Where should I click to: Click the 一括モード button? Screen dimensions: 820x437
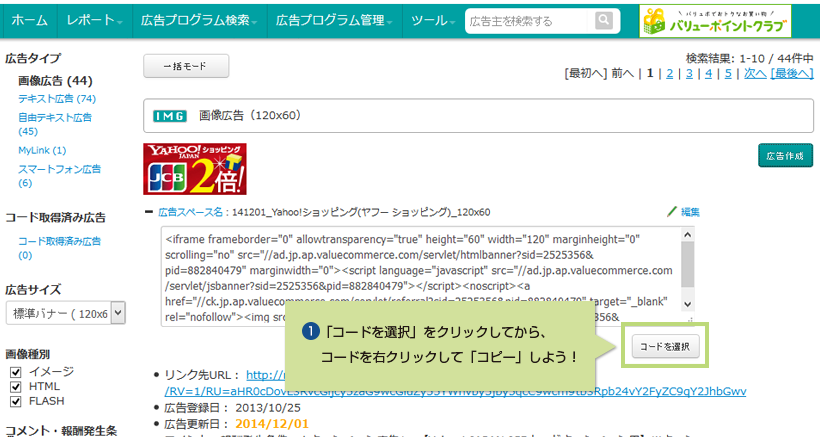click(x=186, y=66)
